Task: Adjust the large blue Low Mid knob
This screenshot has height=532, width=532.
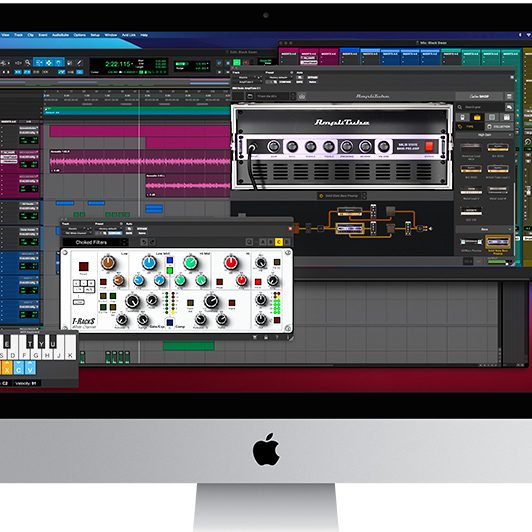Action: pos(149,263)
